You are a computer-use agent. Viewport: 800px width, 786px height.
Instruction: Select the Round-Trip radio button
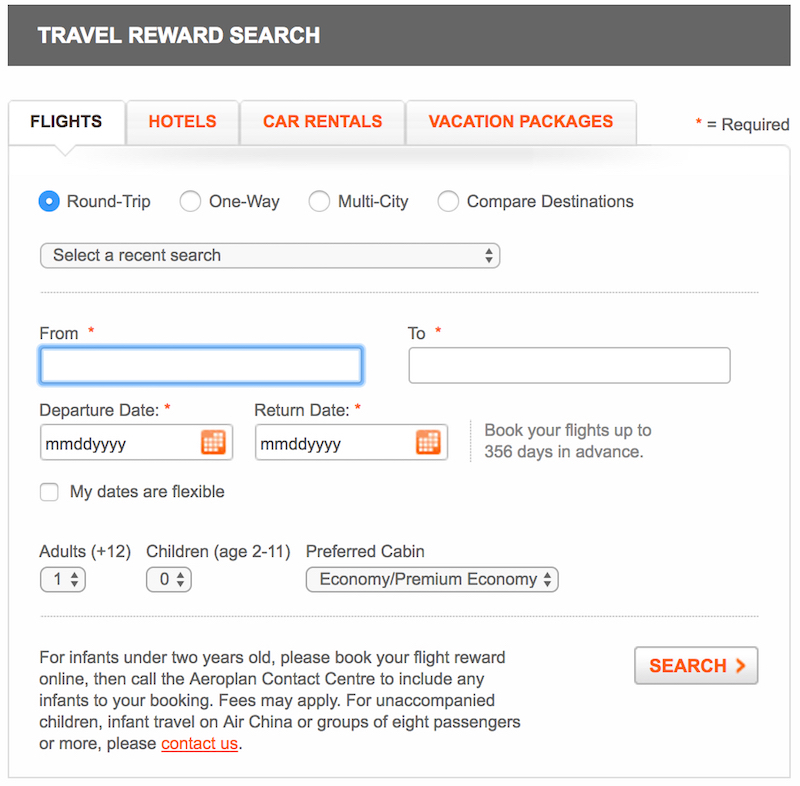tap(49, 201)
